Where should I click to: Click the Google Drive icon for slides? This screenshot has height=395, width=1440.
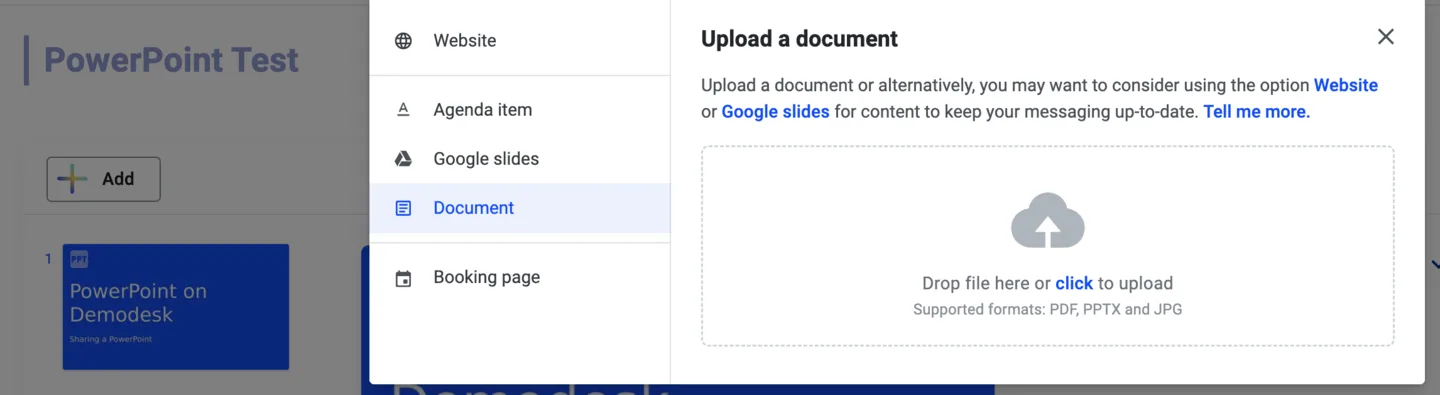coord(403,159)
